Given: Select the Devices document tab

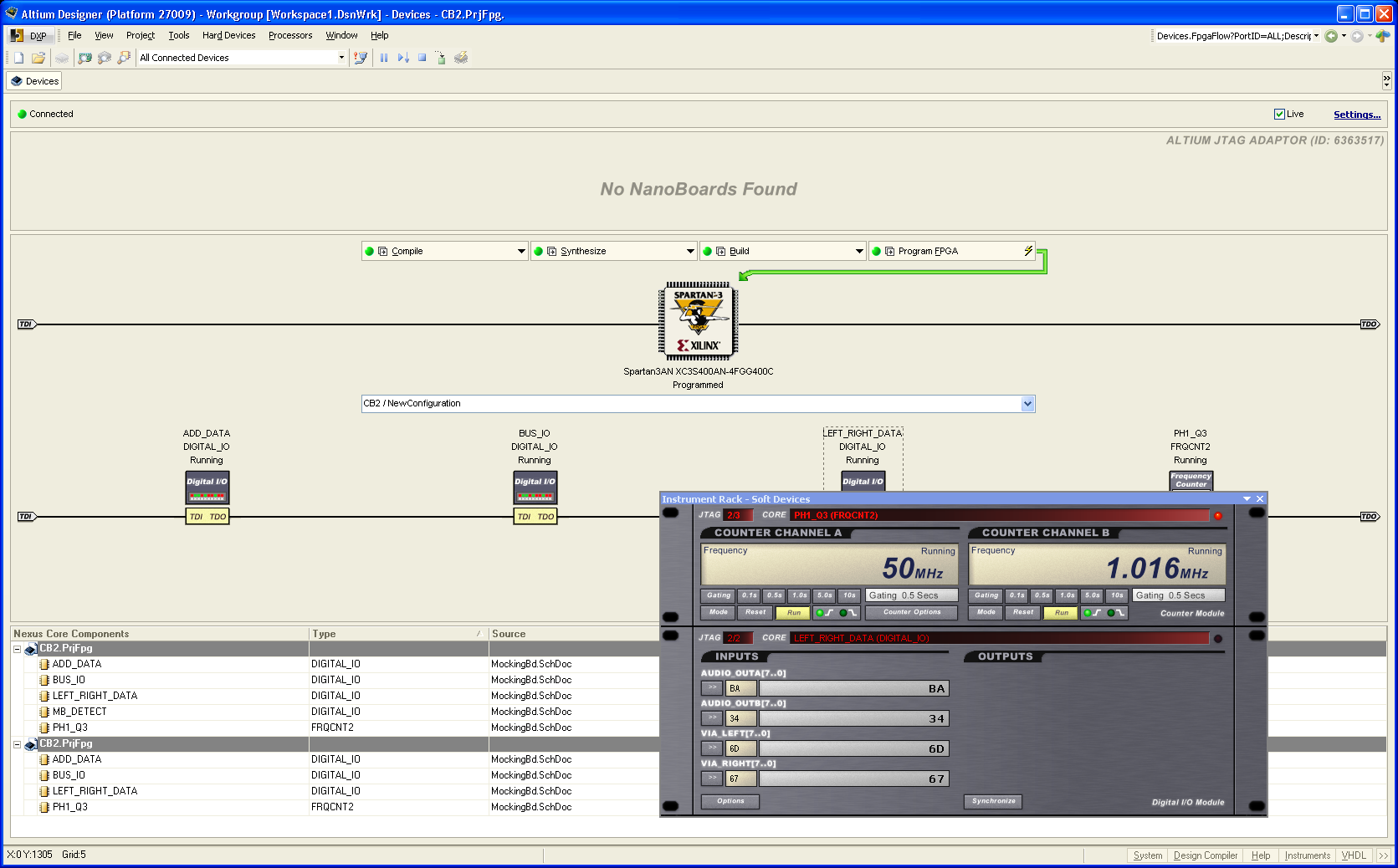Looking at the screenshot, I should coord(34,81).
